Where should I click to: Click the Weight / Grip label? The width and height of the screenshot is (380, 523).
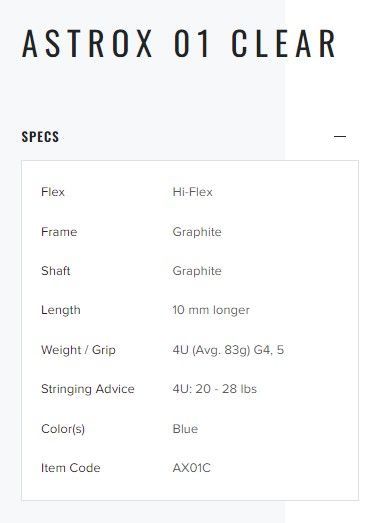tap(78, 350)
